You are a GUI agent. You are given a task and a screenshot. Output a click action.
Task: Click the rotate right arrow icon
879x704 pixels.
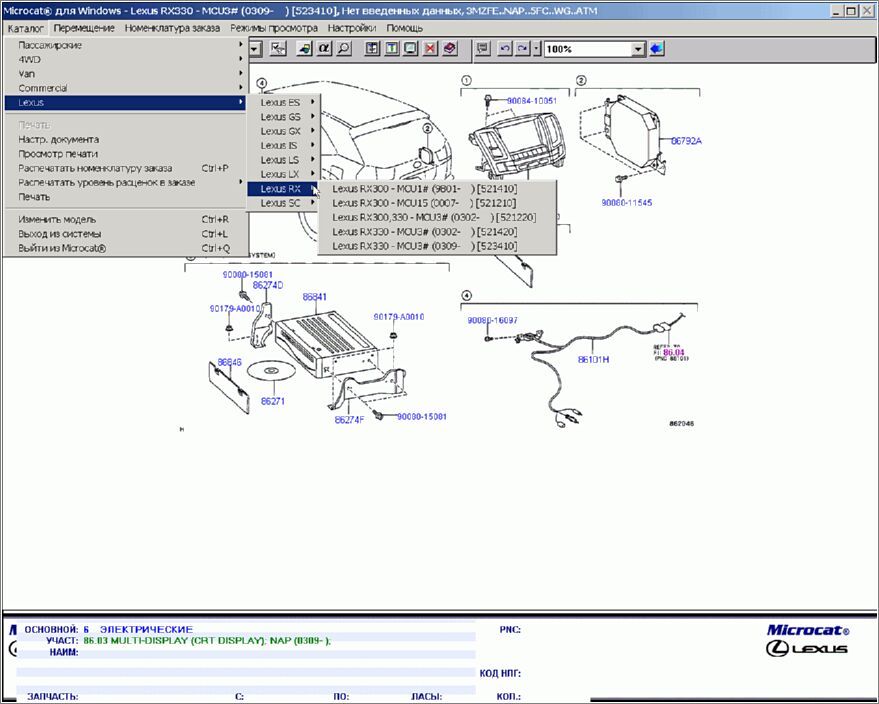coord(522,48)
